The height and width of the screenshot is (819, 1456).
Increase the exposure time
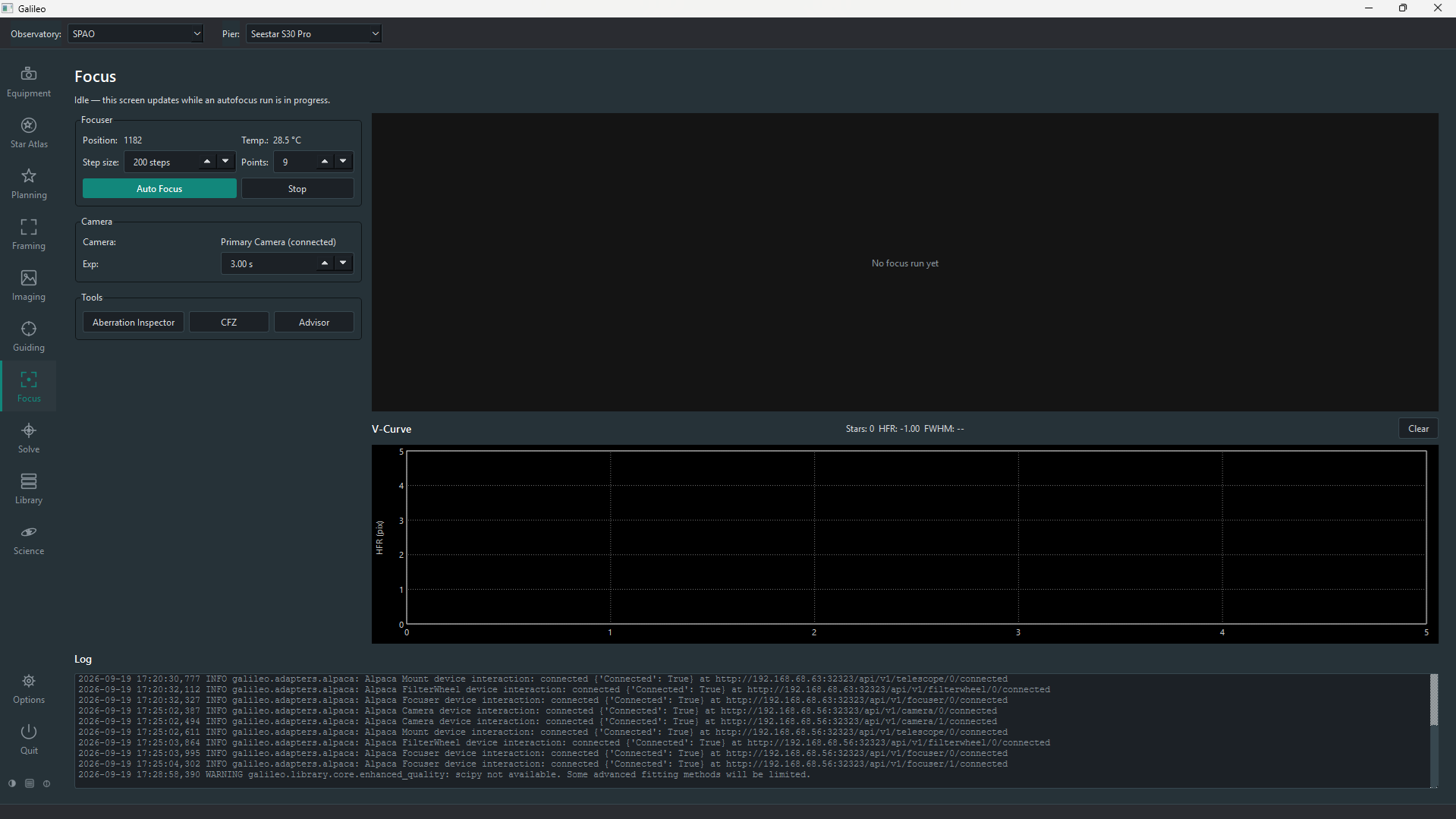[x=325, y=263]
